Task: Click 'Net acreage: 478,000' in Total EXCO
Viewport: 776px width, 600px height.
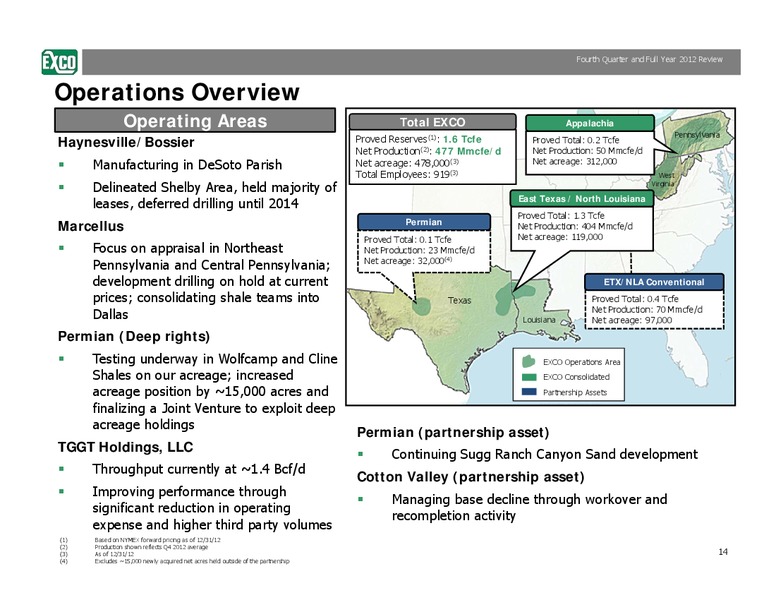Action: point(407,163)
